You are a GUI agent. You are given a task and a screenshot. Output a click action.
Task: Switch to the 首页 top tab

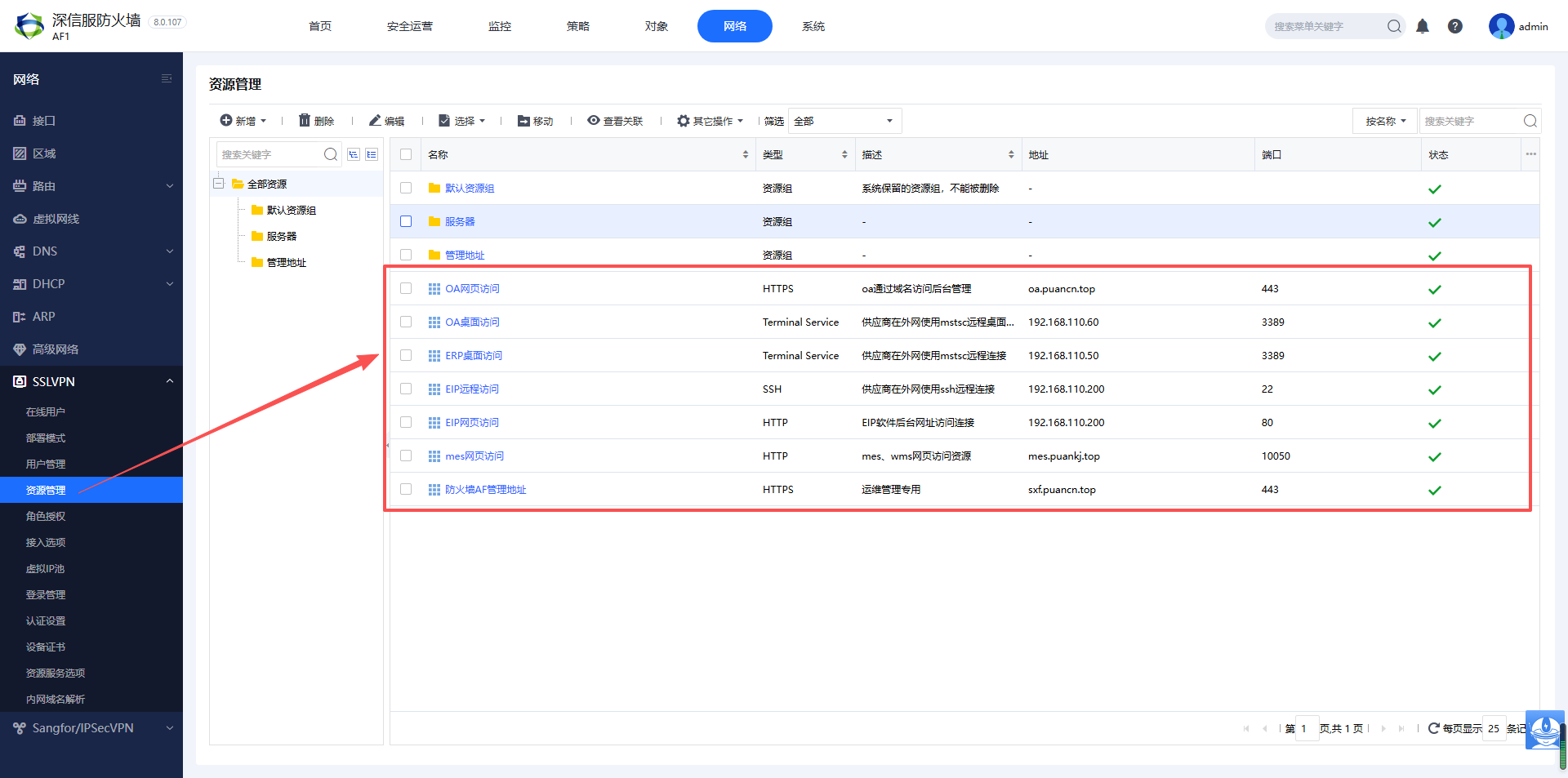(x=320, y=26)
